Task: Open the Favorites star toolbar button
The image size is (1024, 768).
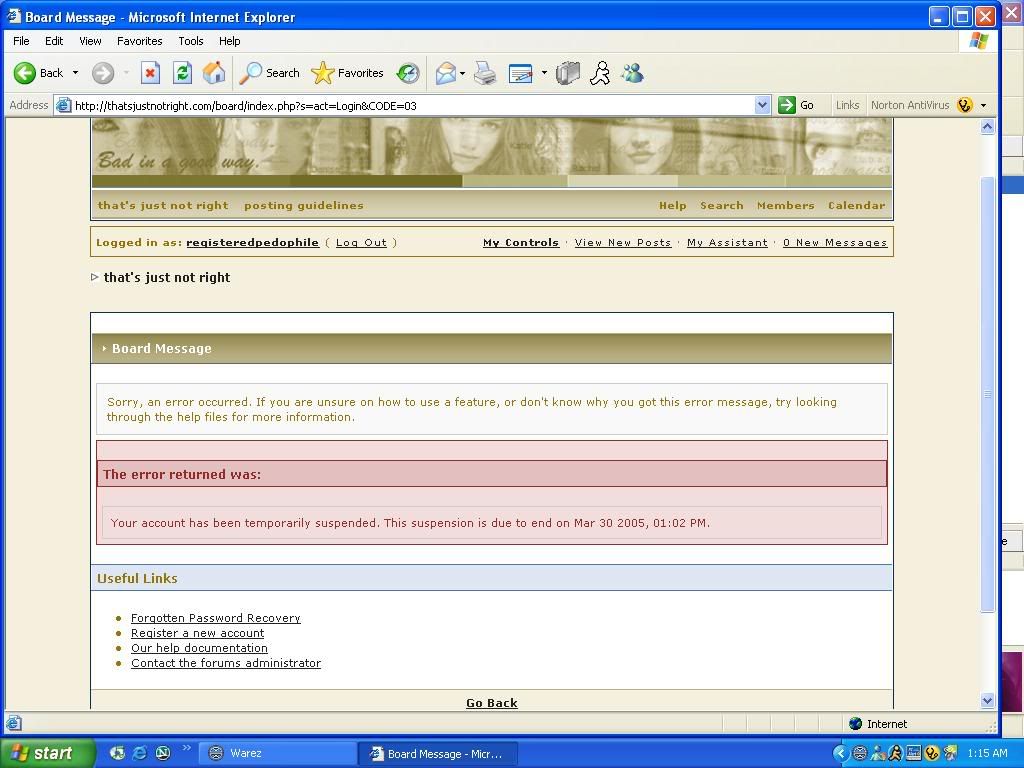Action: click(347, 73)
